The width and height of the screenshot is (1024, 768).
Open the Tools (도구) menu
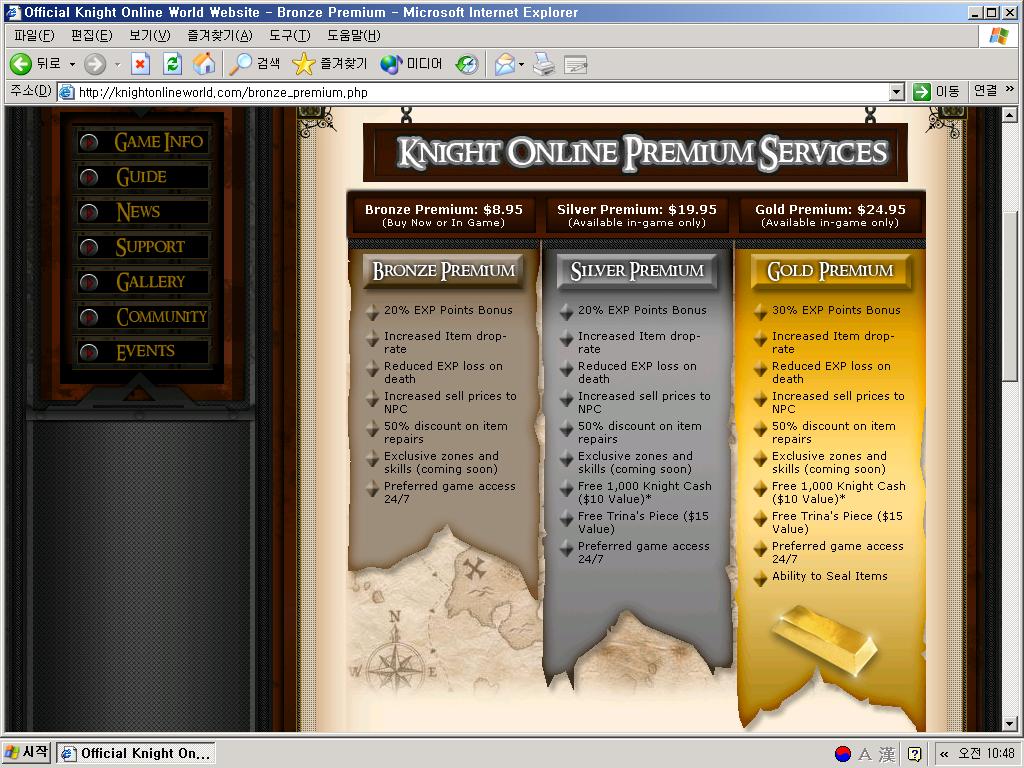coord(289,35)
